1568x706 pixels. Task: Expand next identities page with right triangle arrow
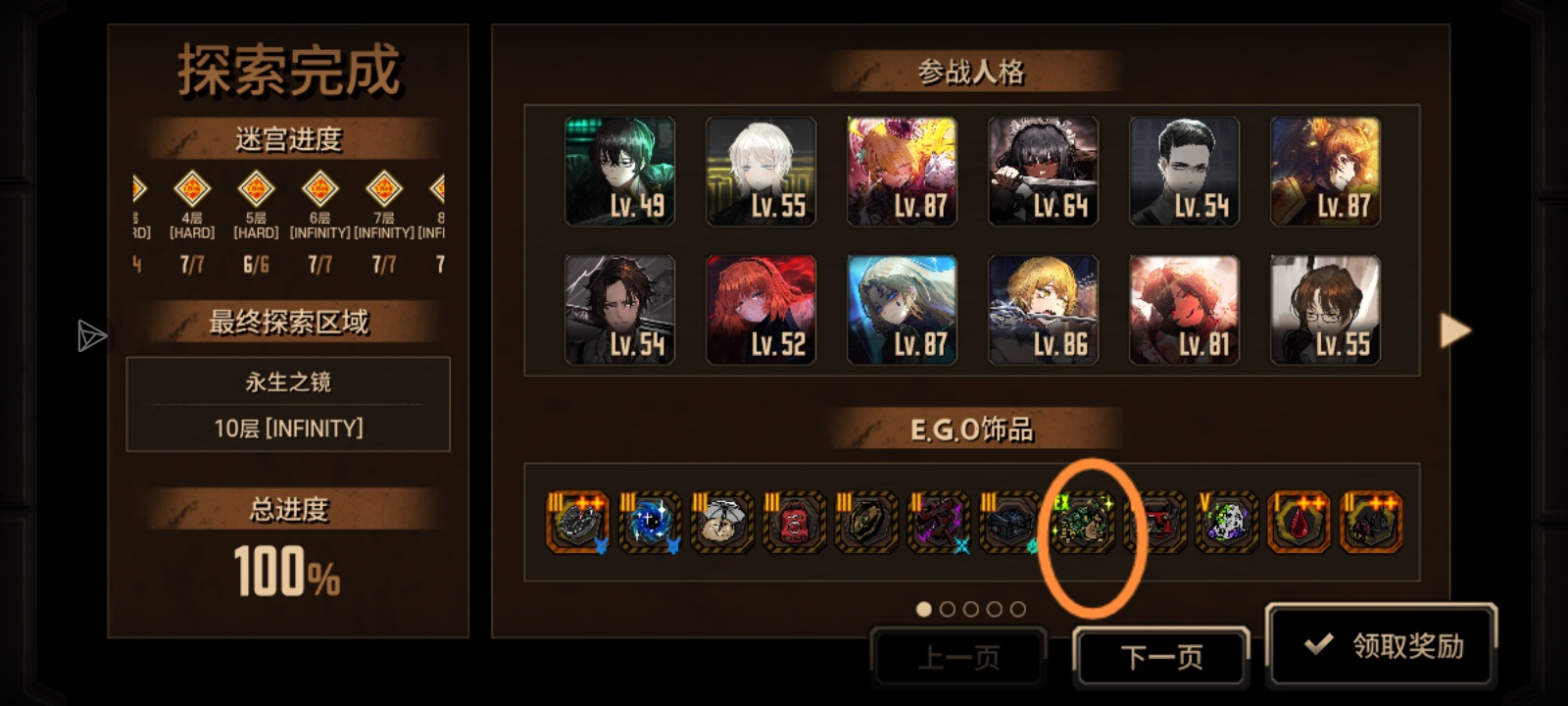tap(1455, 330)
